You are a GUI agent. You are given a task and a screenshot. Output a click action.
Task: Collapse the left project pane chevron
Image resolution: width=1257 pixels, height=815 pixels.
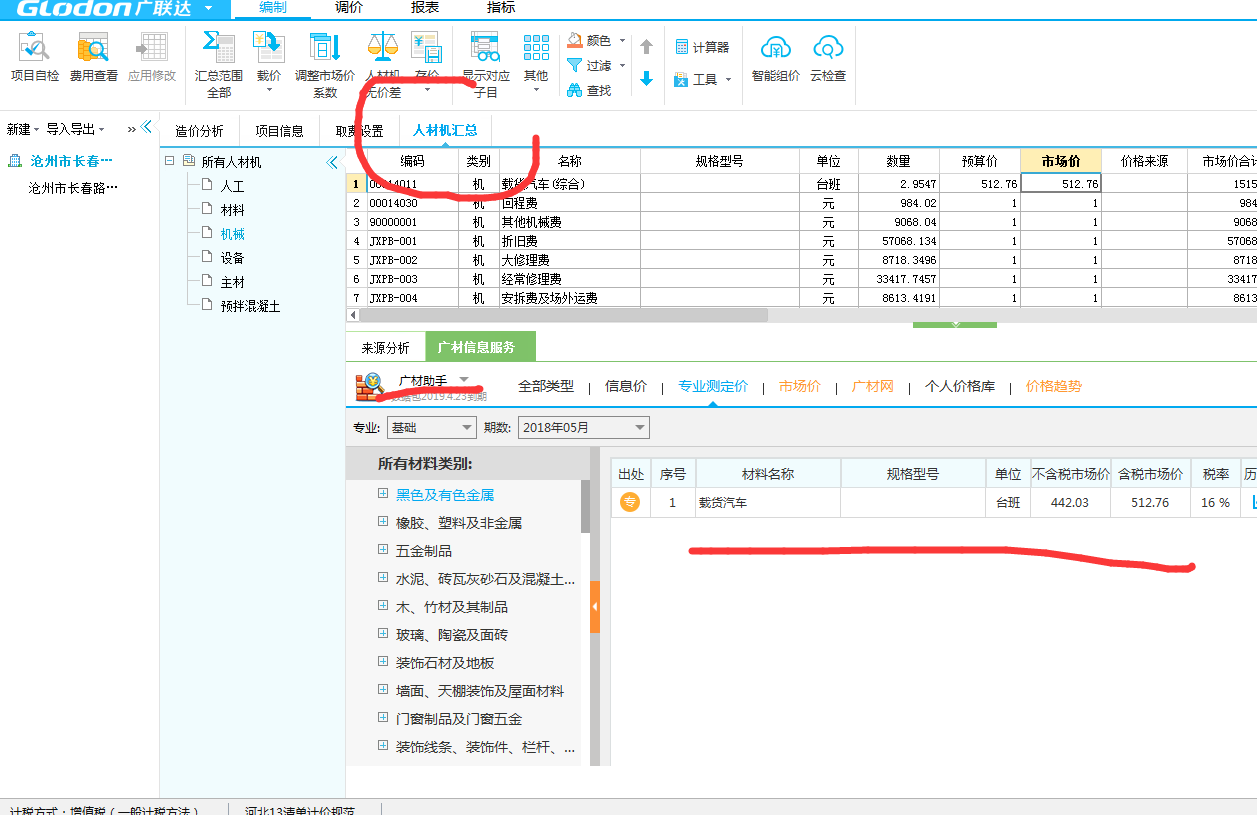(x=146, y=127)
